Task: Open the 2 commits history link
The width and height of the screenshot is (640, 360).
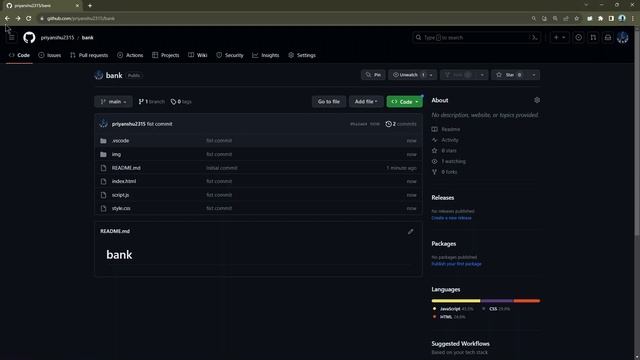Action: click(401, 124)
